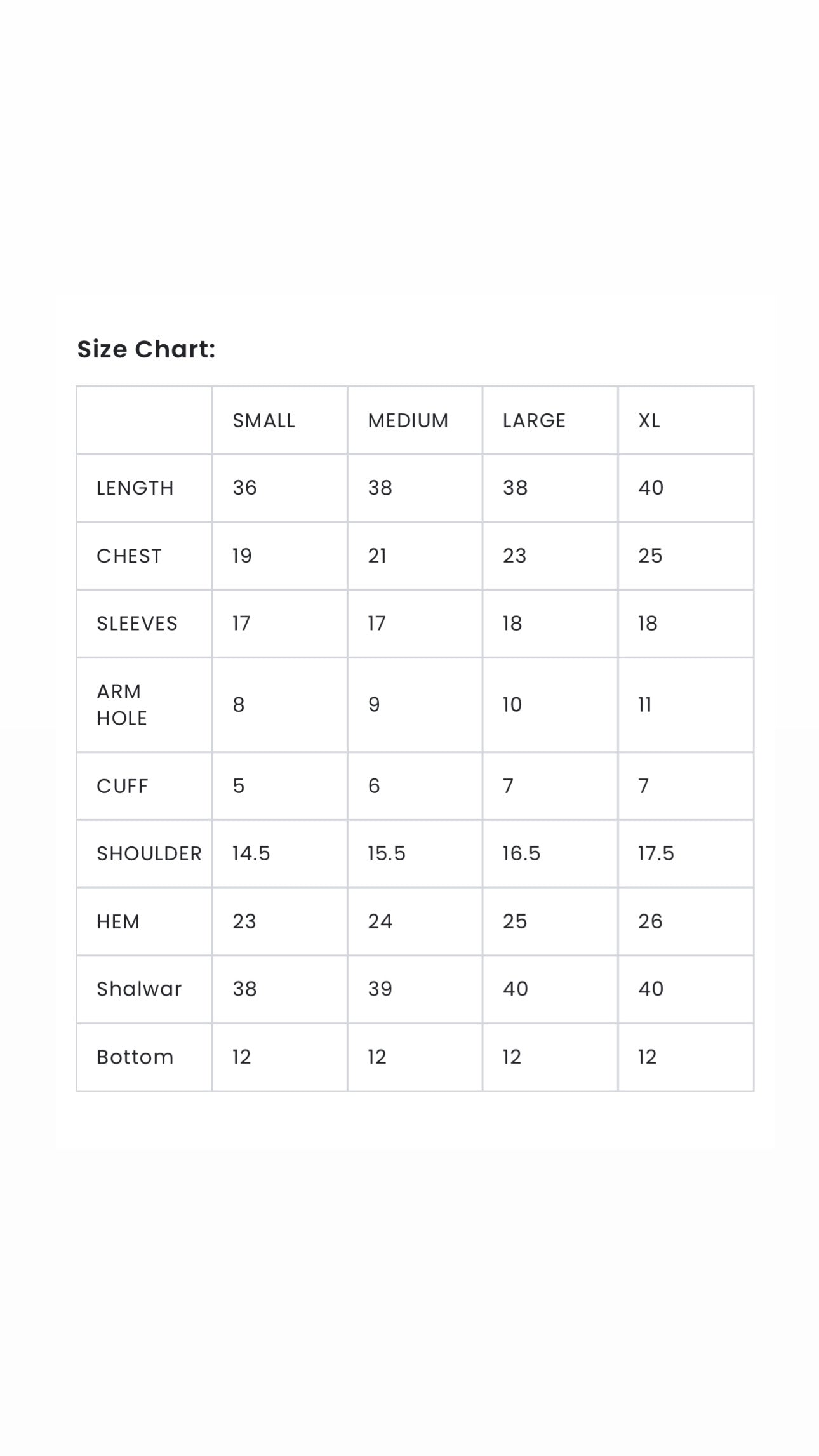Click the large arm hole value 10
Image resolution: width=819 pixels, height=1456 pixels.
[512, 705]
